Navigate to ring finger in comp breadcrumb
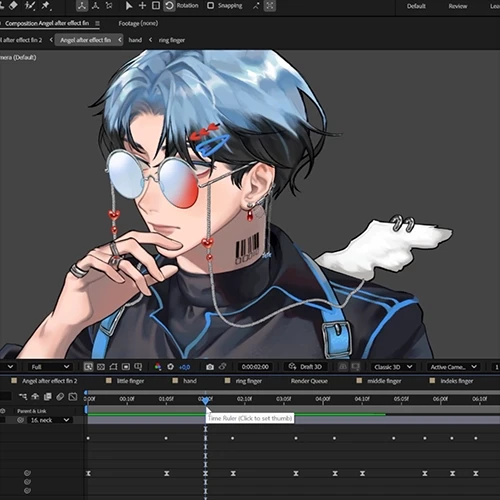This screenshot has height=500, width=500. [x=171, y=40]
